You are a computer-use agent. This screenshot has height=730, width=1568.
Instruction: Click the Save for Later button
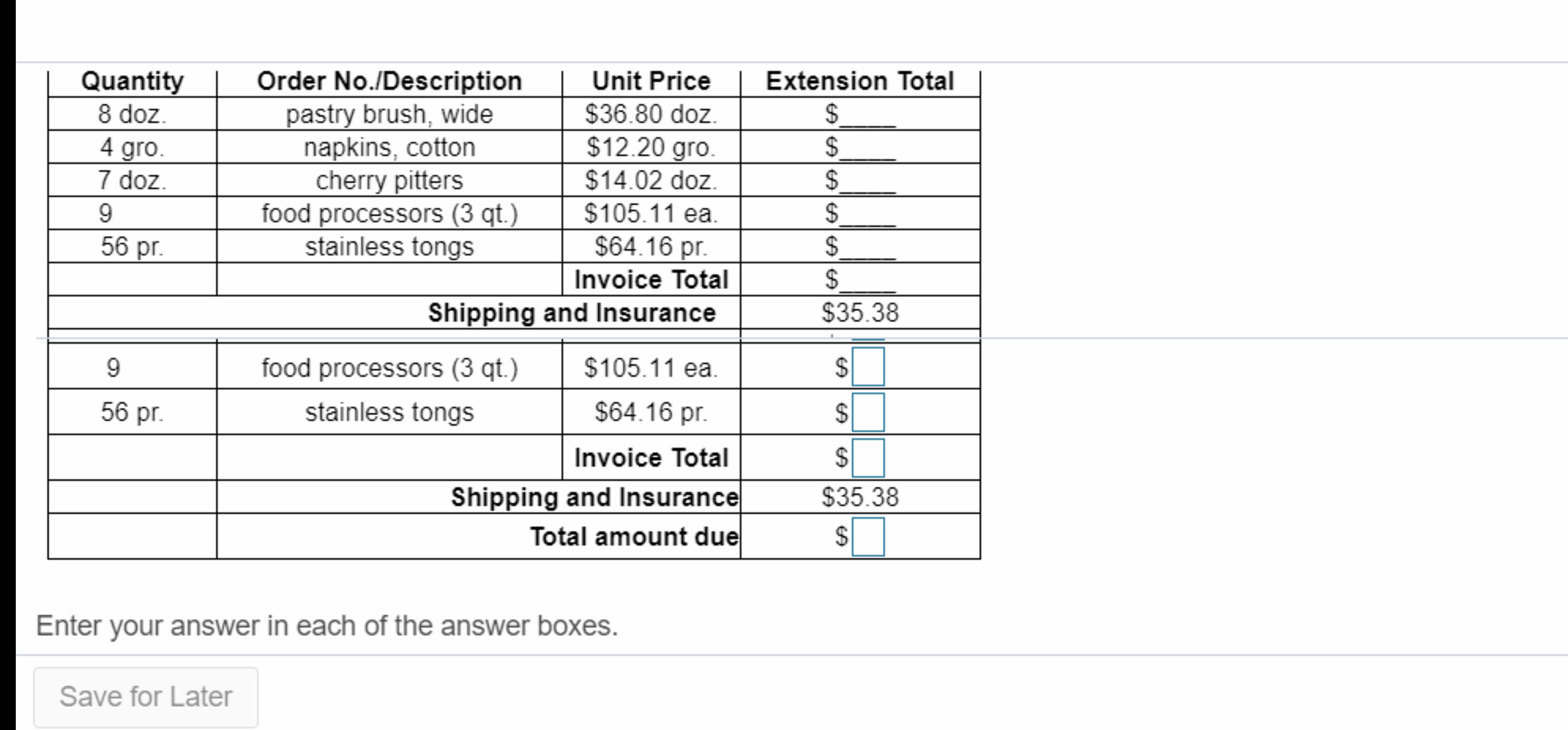click(x=146, y=697)
